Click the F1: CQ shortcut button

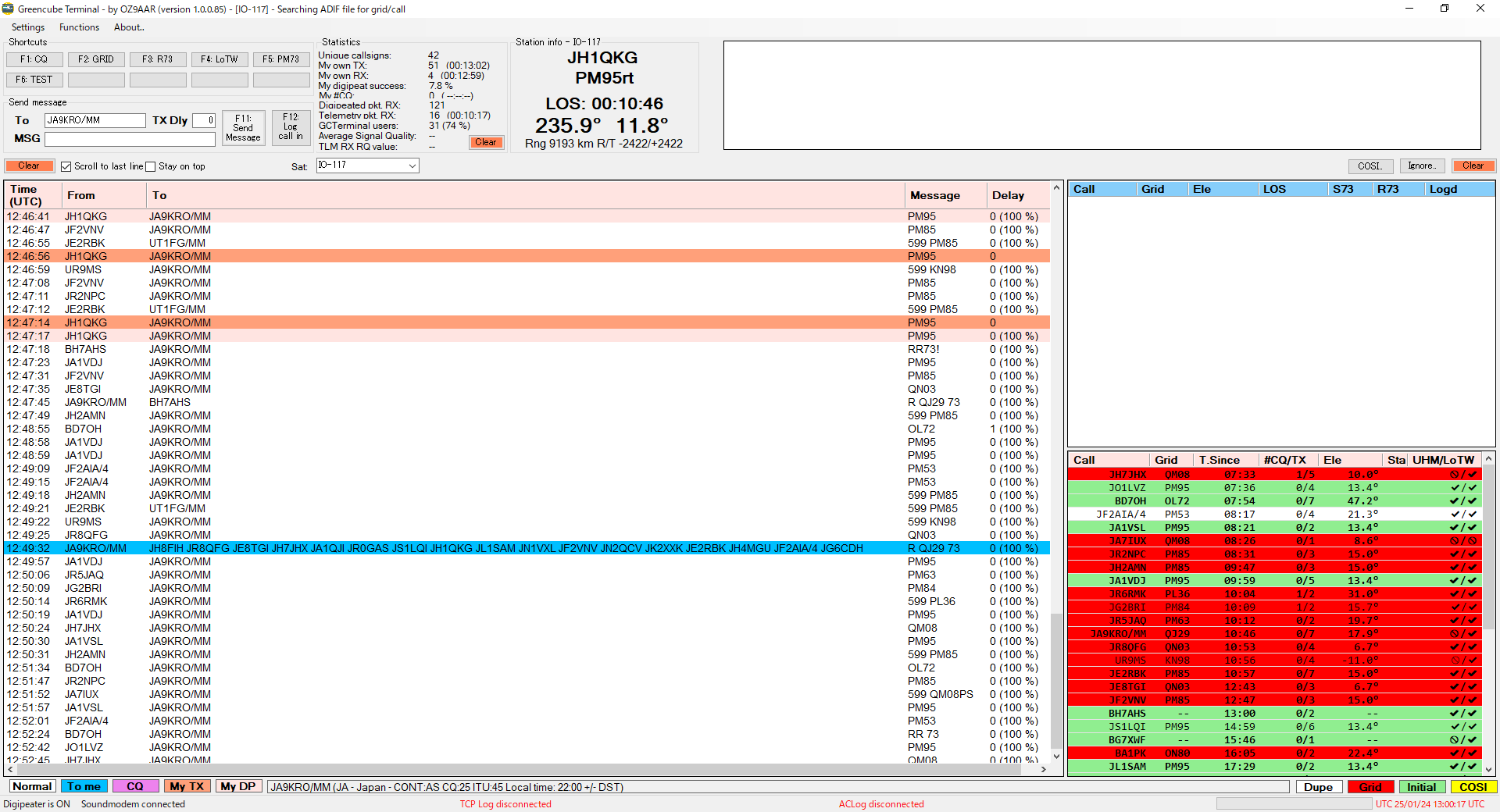click(x=34, y=59)
